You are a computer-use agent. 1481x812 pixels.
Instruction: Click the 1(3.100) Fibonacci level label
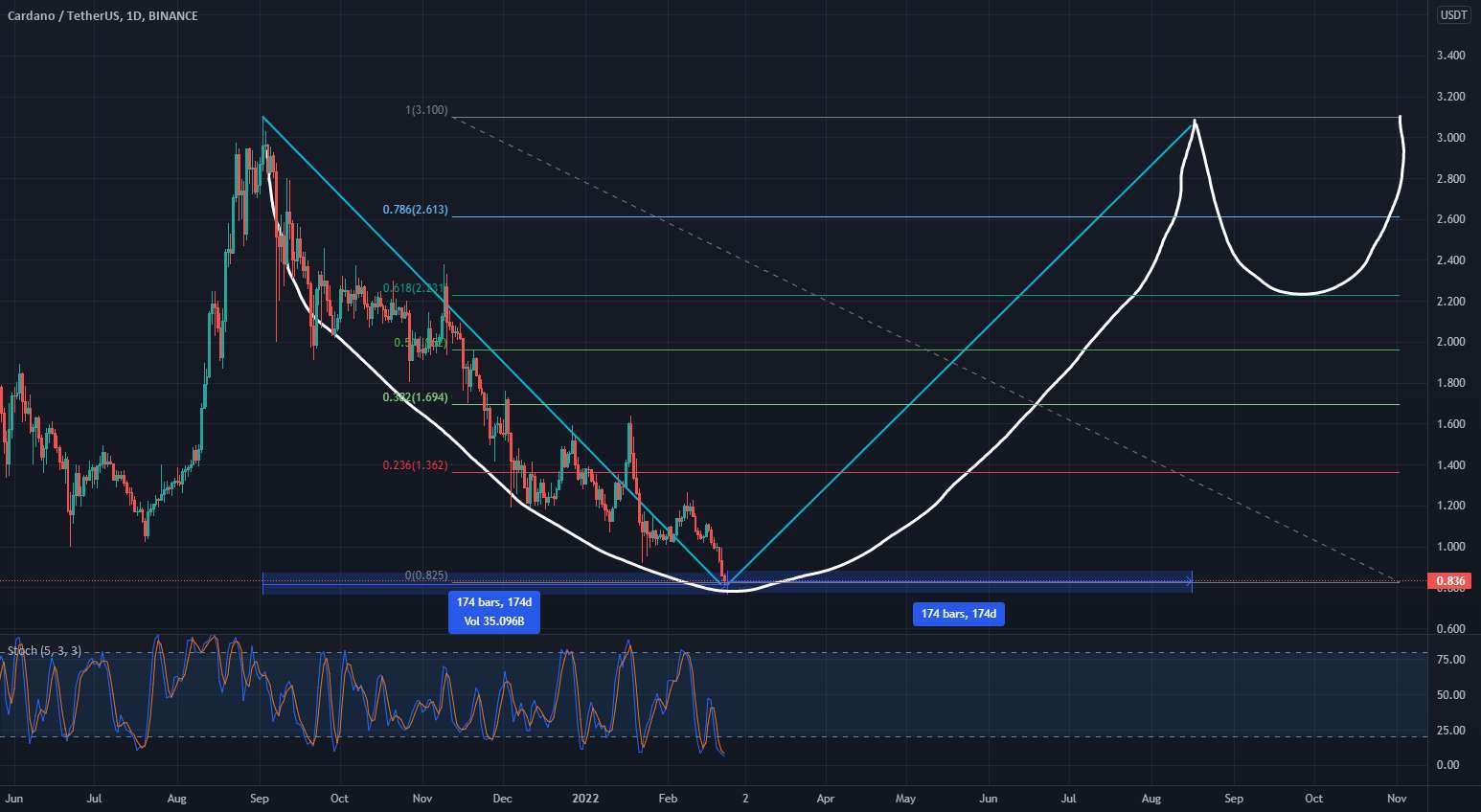[425, 111]
